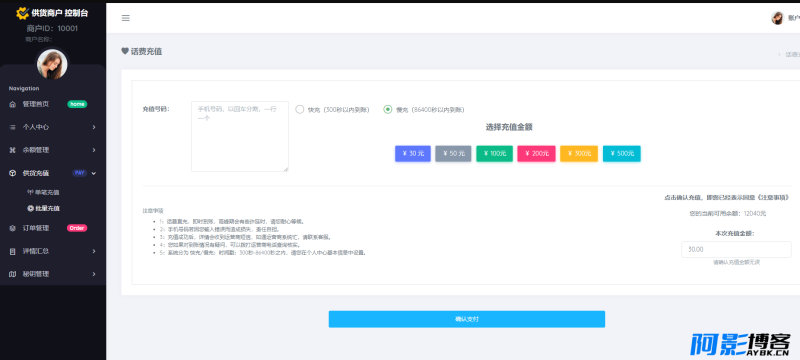Click the home icon beside 管理首页
Viewport: 800px width, 360px height.
pyautogui.click(x=13, y=104)
